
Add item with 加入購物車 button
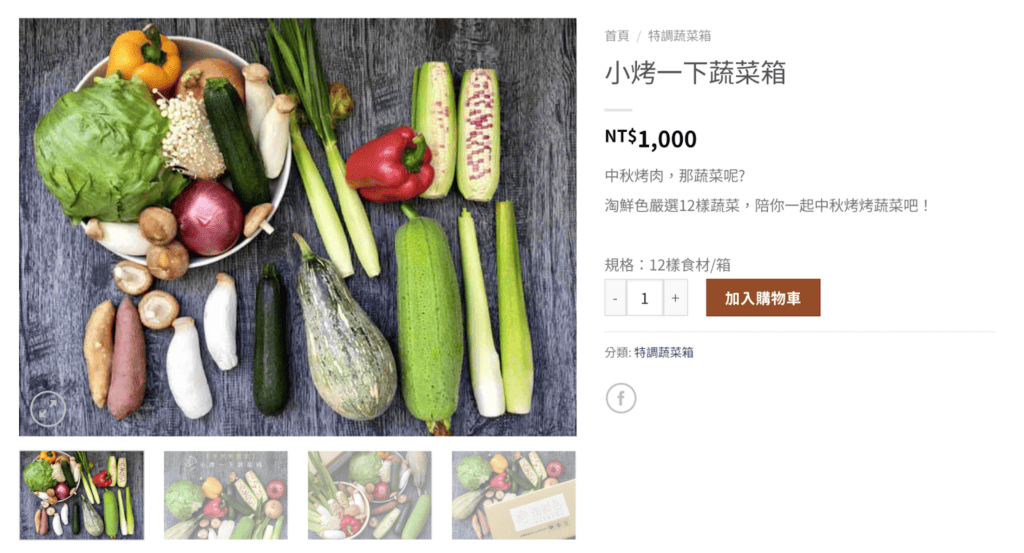click(x=763, y=298)
